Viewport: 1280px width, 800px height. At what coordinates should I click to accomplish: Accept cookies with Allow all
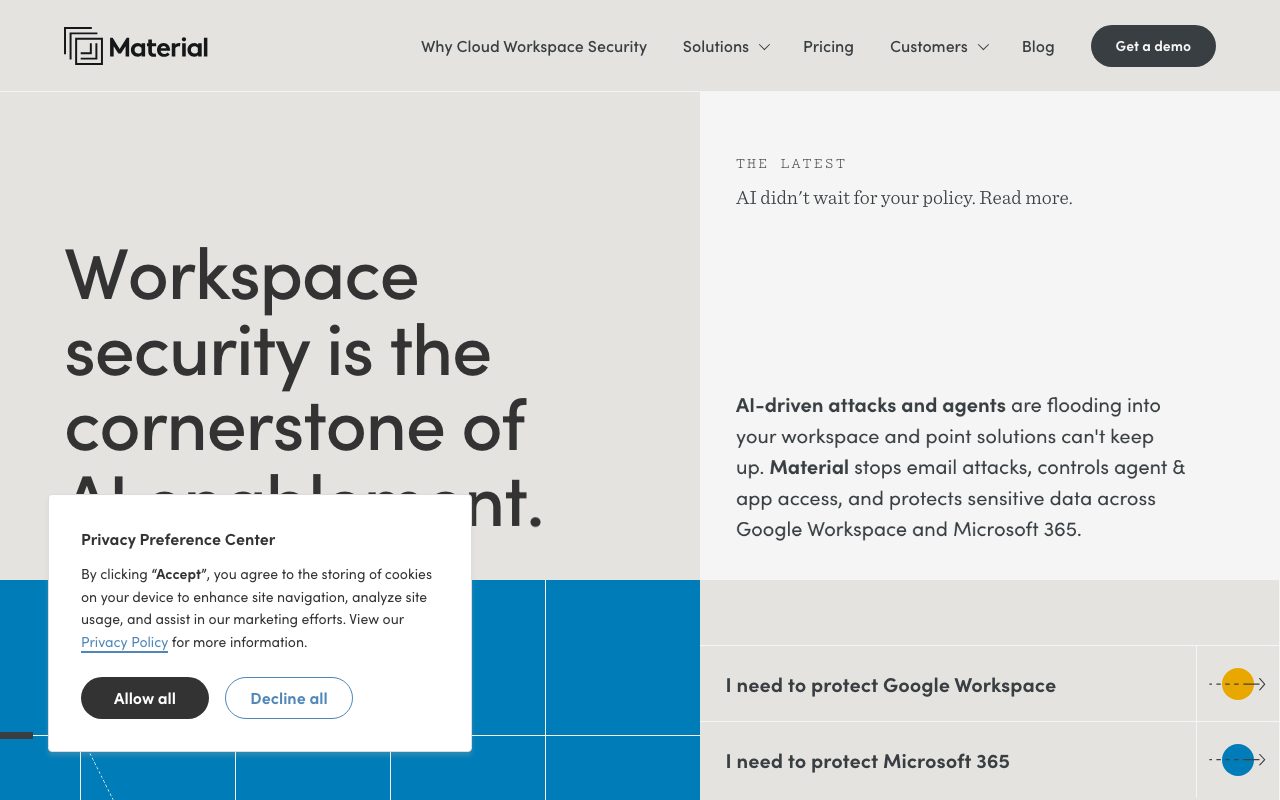click(x=145, y=698)
